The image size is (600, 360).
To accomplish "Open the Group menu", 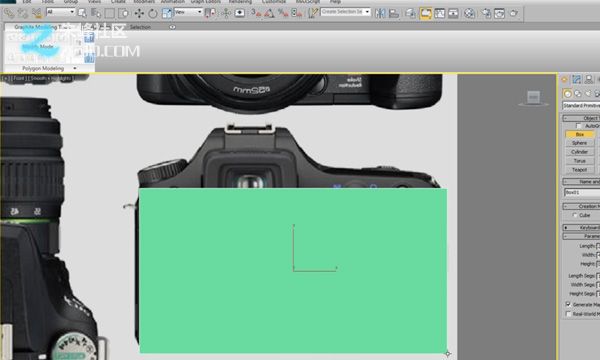I will 71,2.
